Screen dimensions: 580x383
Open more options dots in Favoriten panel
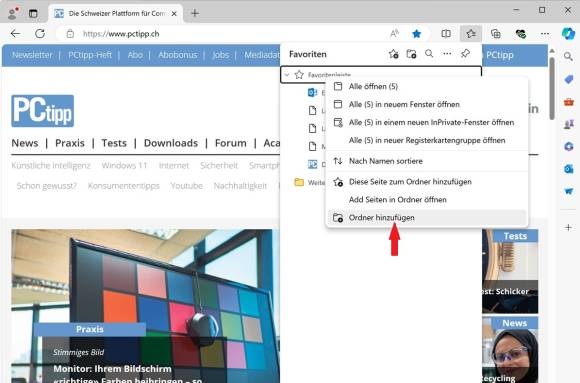tap(447, 54)
